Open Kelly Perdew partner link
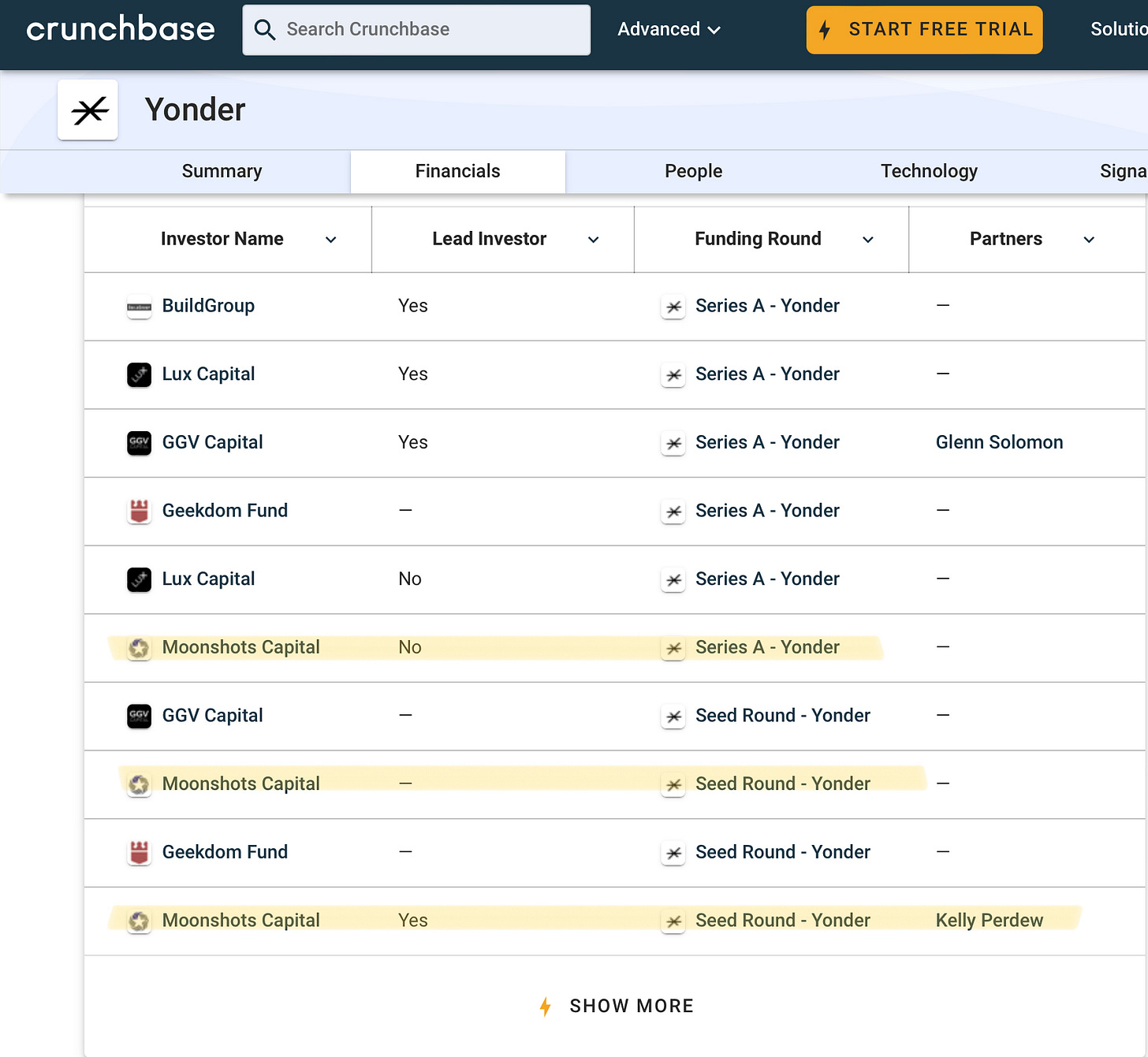1148x1057 pixels. pyautogui.click(x=989, y=920)
